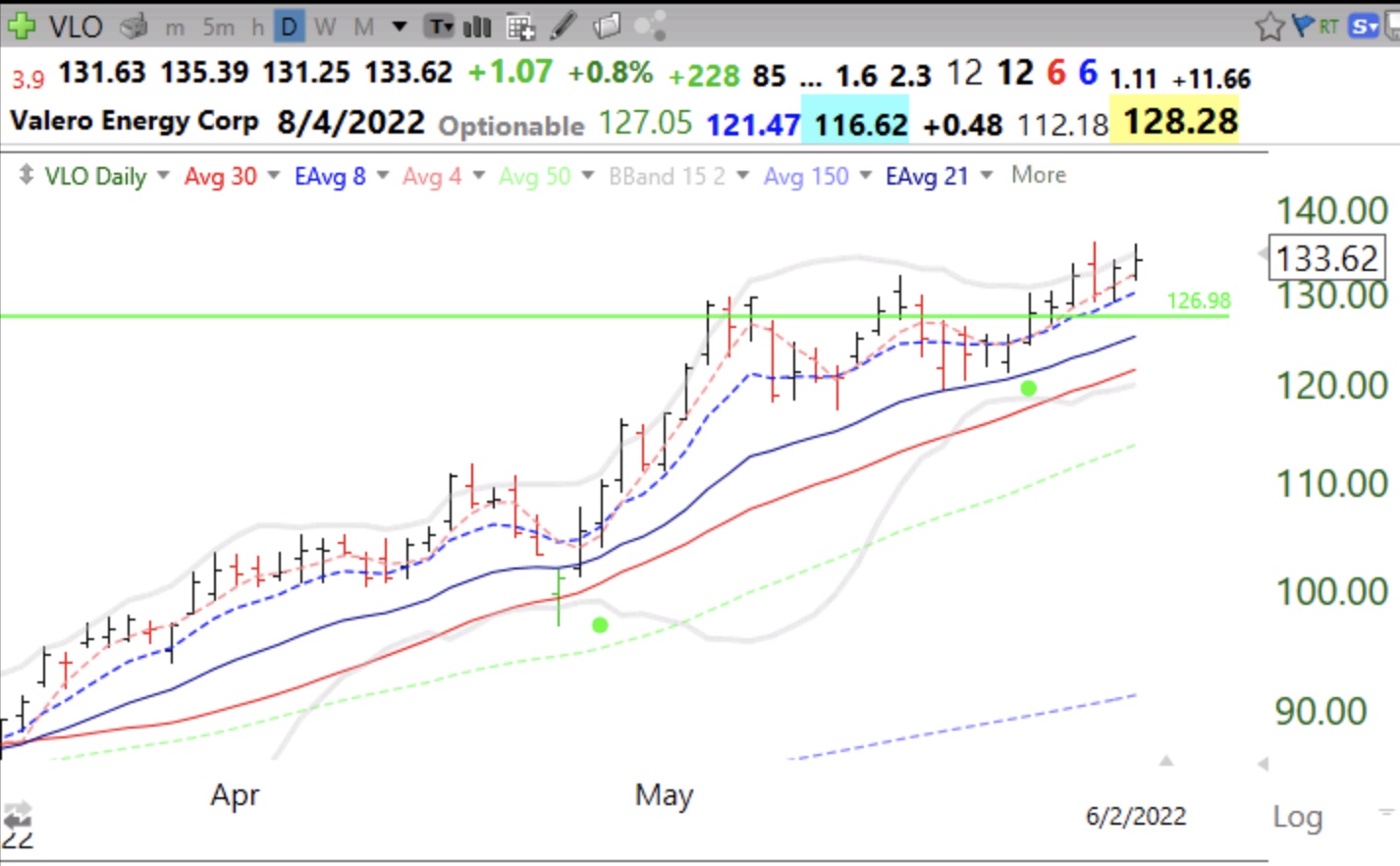
Task: Select the Daily 'D' timeframe
Action: point(290,27)
